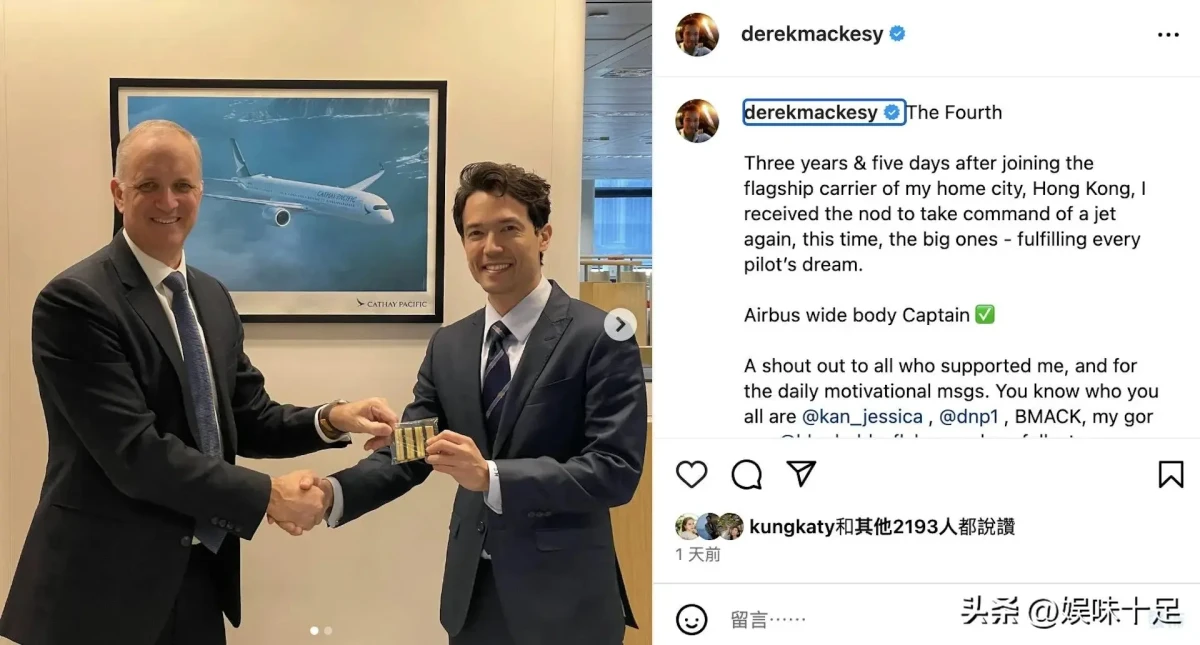Share post via paper plane icon
The width and height of the screenshot is (1200, 645).
pyautogui.click(x=801, y=474)
